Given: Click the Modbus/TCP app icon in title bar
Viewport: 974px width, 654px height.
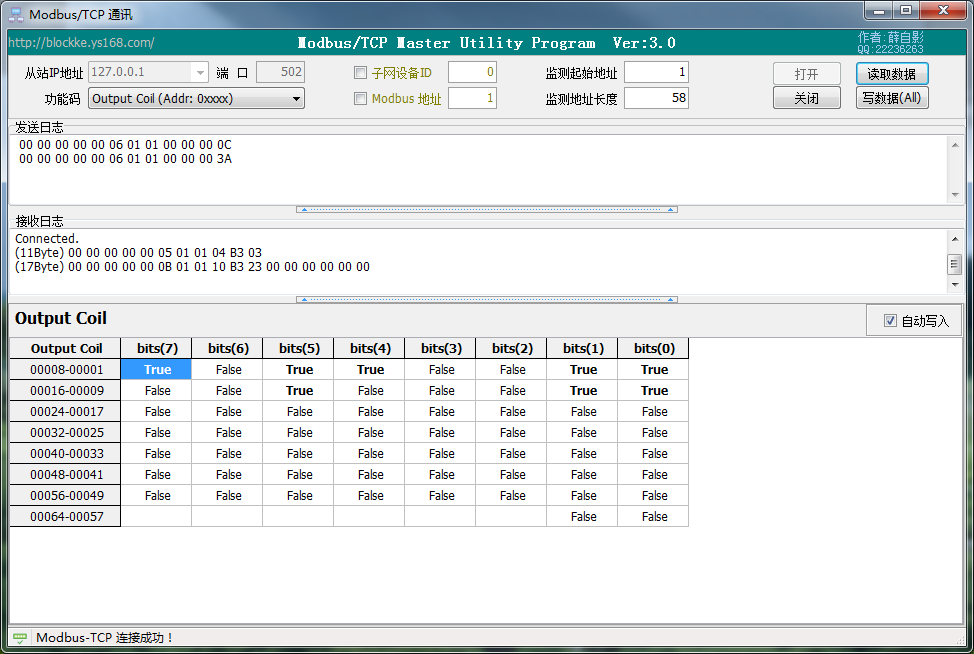Looking at the screenshot, I should pos(16,15).
